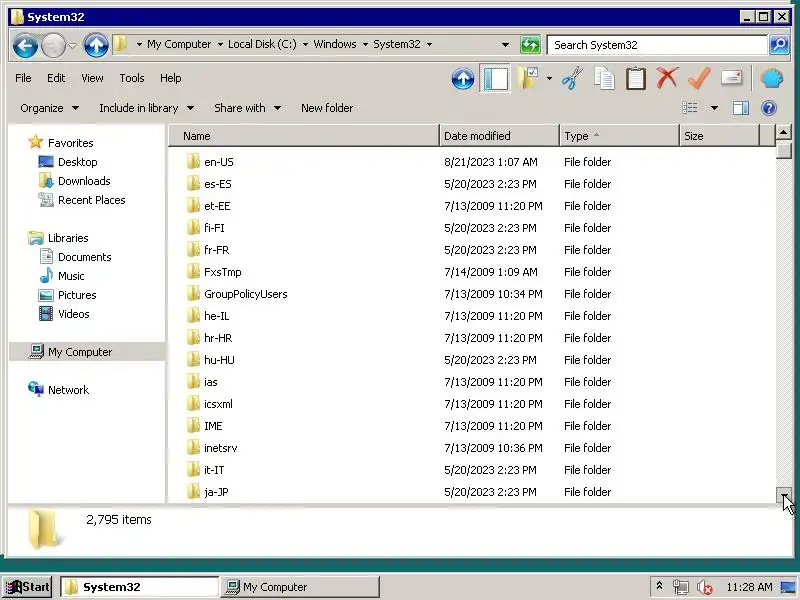Click the New folder button
Viewport: 800px width, 600px height.
click(x=327, y=108)
